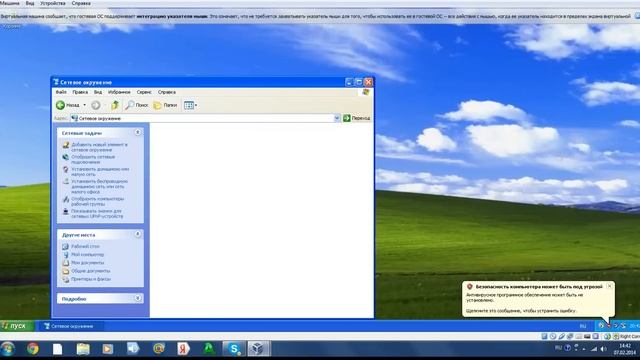
Task: Go up one folder level
Action: click(x=115, y=105)
